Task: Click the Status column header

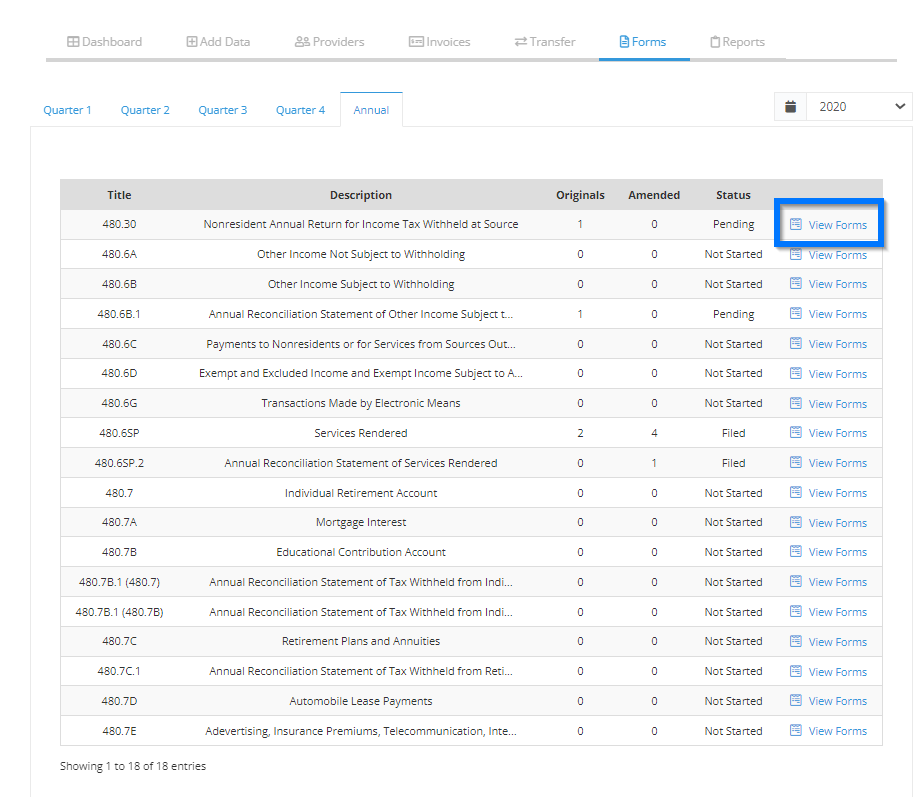Action: tap(733, 195)
